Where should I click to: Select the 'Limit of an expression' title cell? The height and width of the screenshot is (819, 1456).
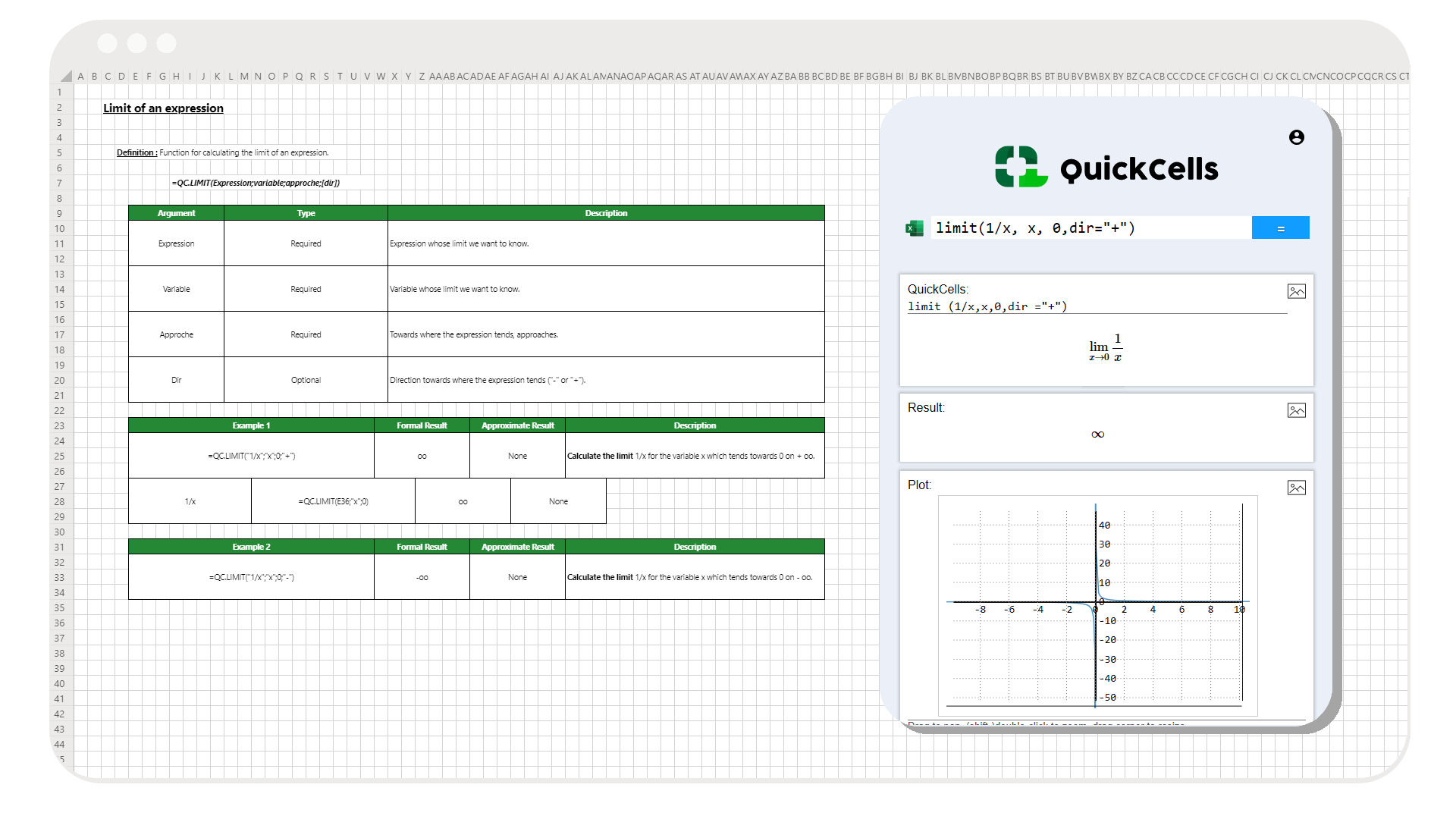[x=163, y=108]
